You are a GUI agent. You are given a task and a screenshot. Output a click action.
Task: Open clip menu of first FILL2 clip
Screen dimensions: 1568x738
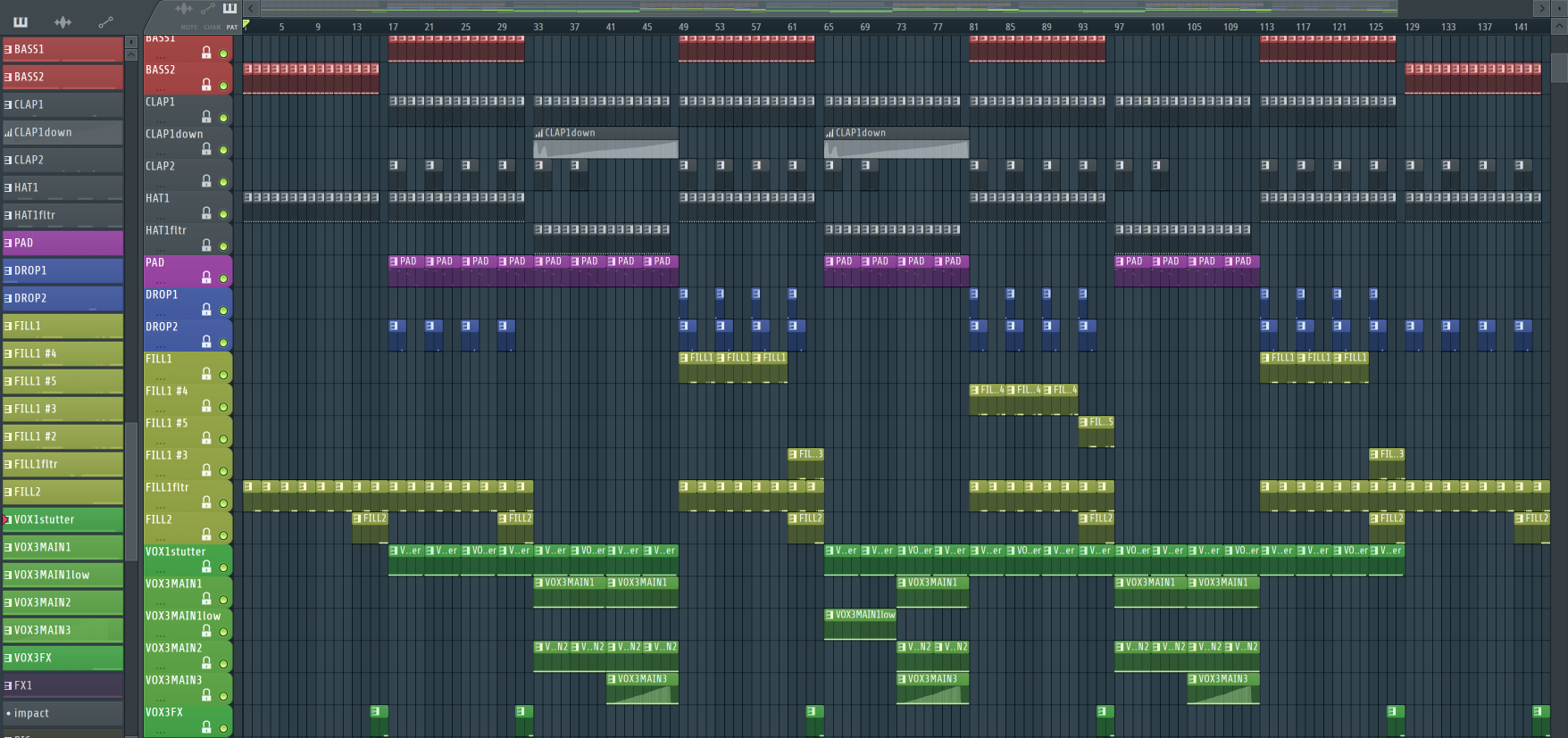click(x=357, y=518)
